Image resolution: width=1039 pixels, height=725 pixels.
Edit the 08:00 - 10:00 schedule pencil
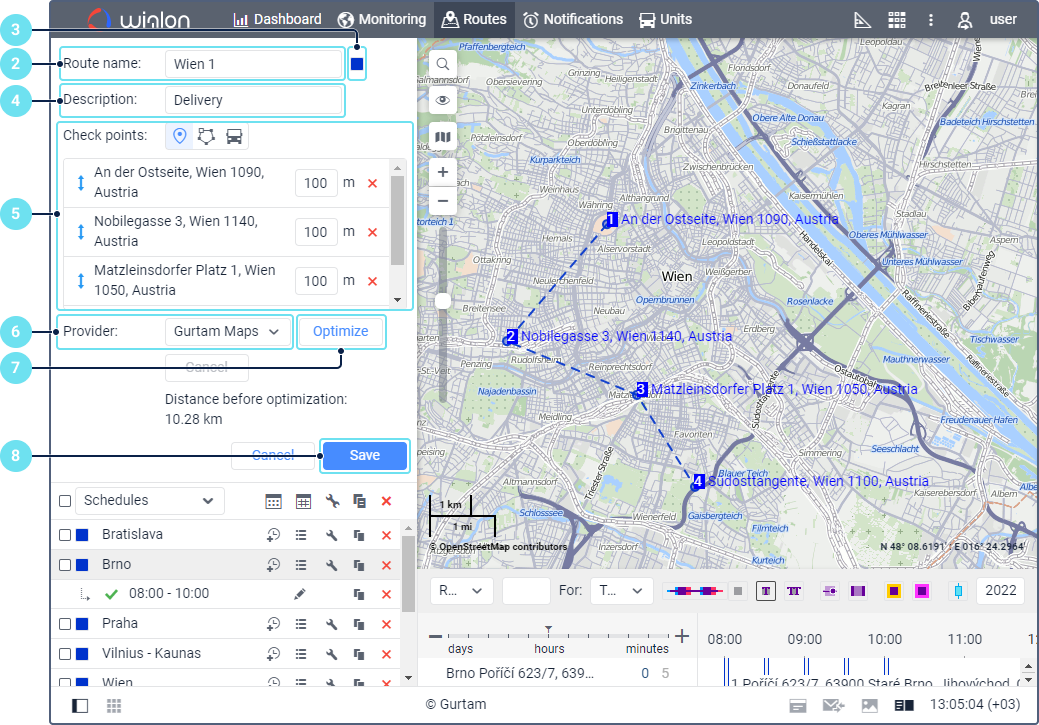[300, 594]
